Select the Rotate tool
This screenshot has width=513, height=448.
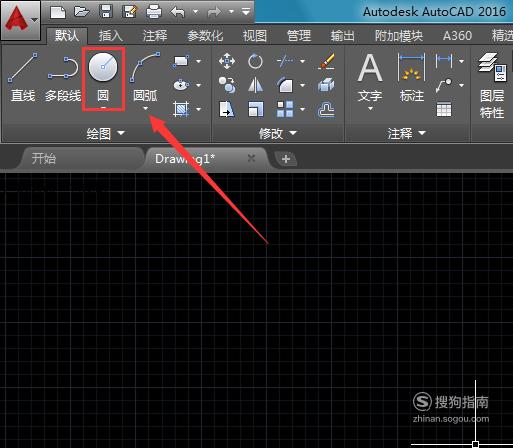(x=255, y=61)
